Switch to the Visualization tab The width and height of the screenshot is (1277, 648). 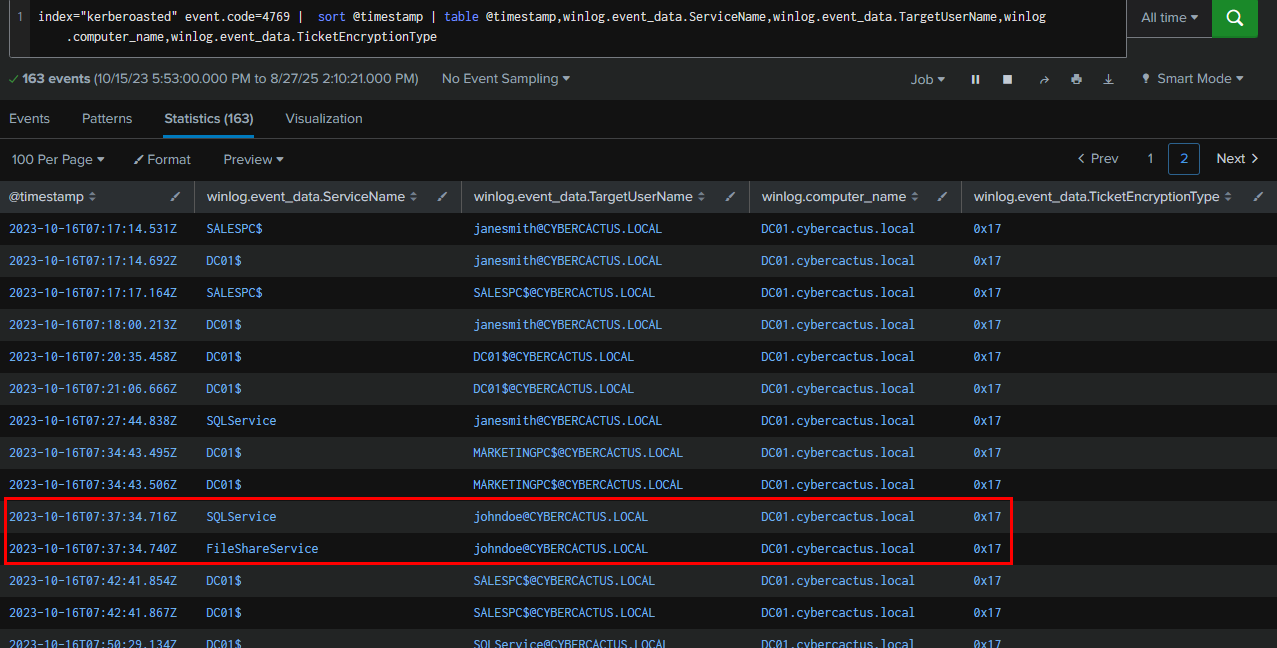pyautogui.click(x=324, y=118)
